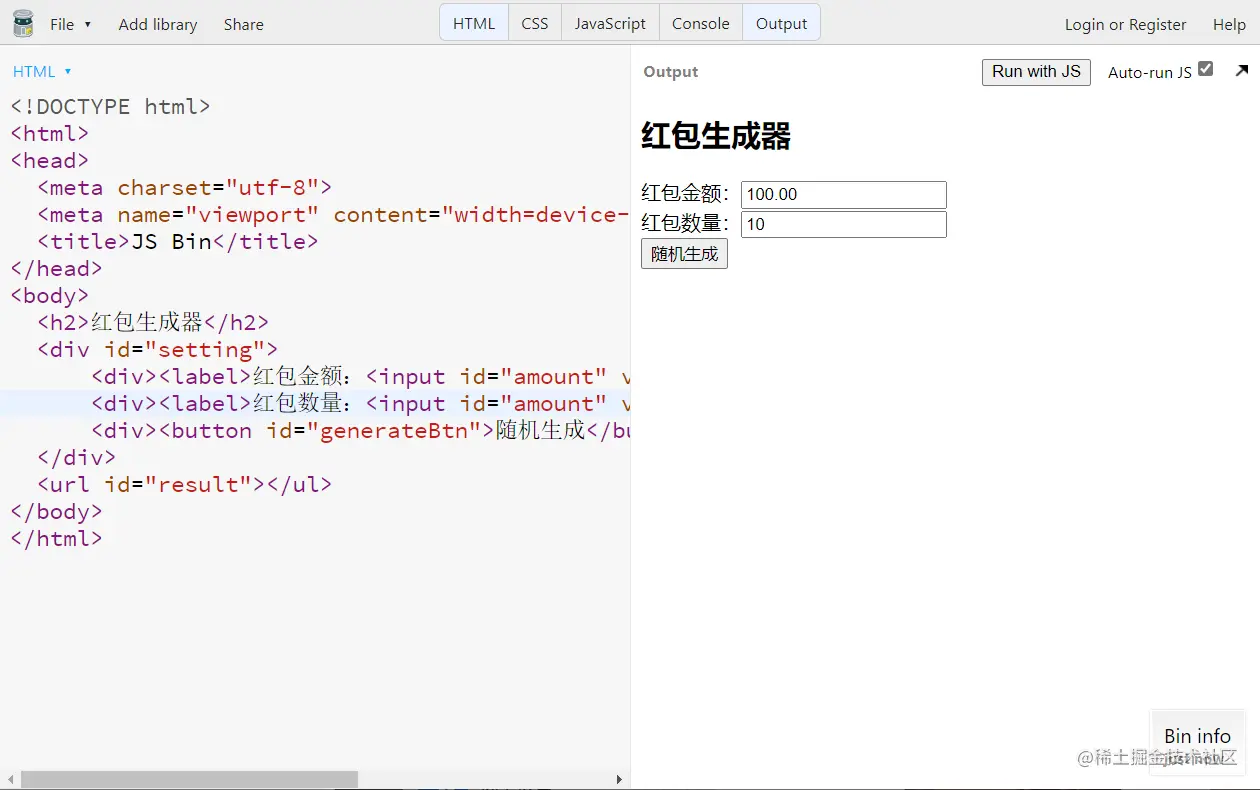The height and width of the screenshot is (790, 1260).
Task: Open the Help link
Action: 1229,24
